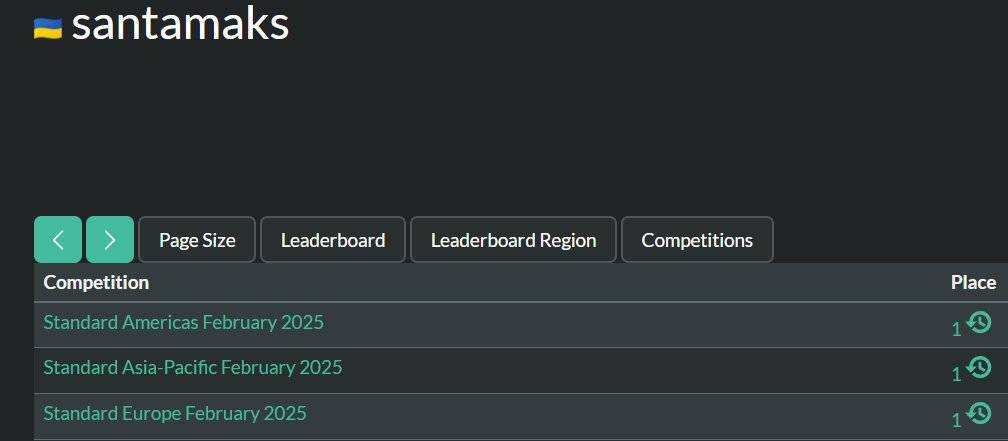The image size is (1008, 441).
Task: Open the Leaderboard filter dropdown
Action: tap(333, 240)
